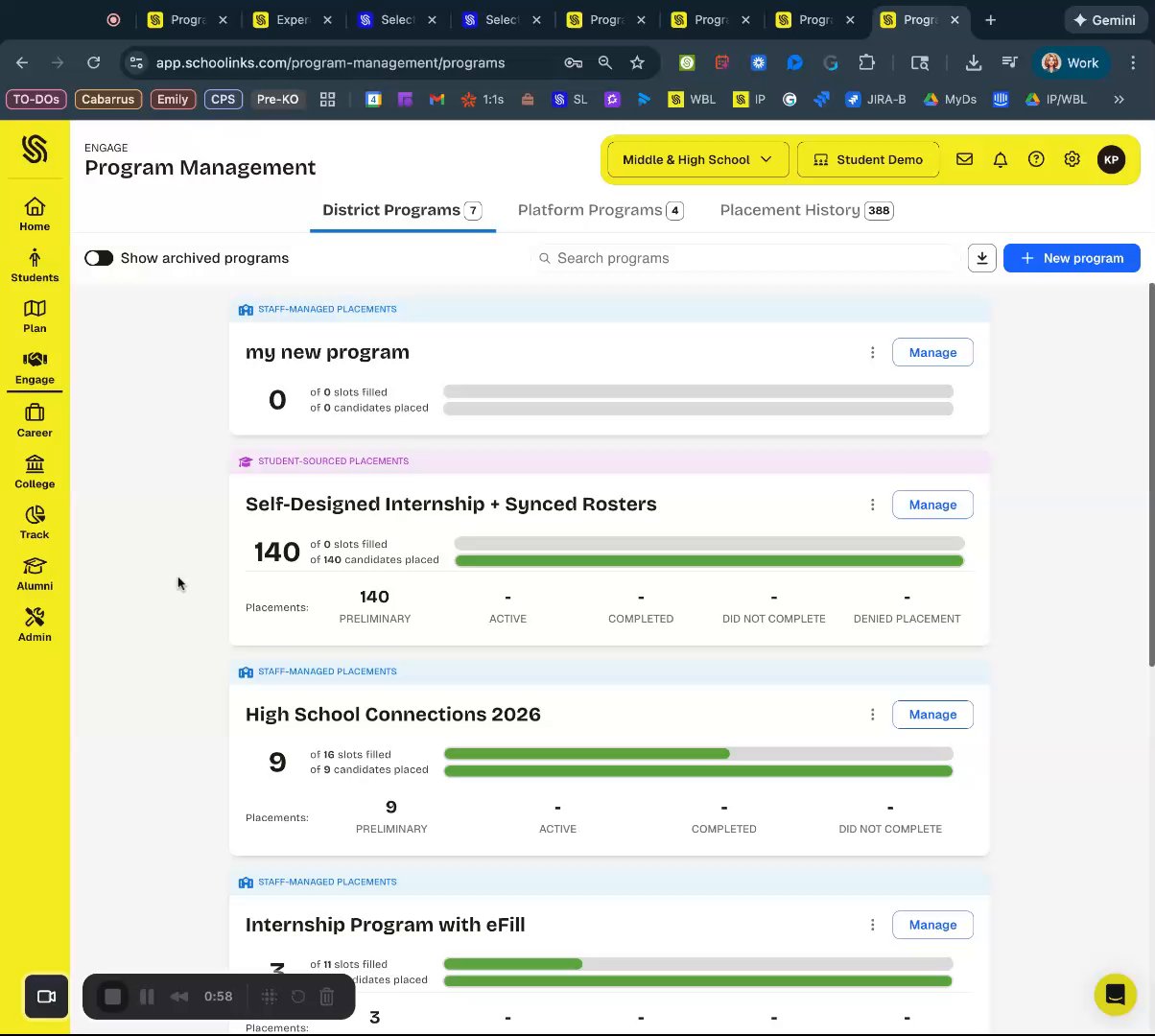This screenshot has width=1155, height=1036.
Task: Click the browser address bar URL
Action: pyautogui.click(x=330, y=62)
